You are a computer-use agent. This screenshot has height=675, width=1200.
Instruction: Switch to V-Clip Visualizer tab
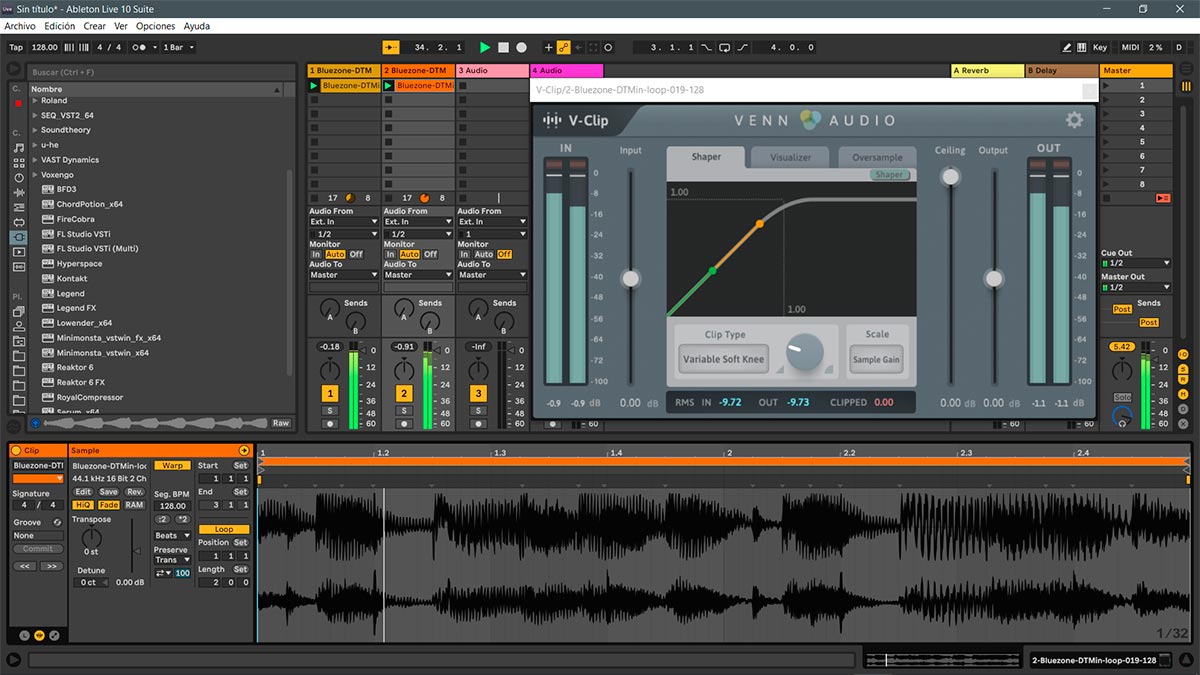point(790,157)
